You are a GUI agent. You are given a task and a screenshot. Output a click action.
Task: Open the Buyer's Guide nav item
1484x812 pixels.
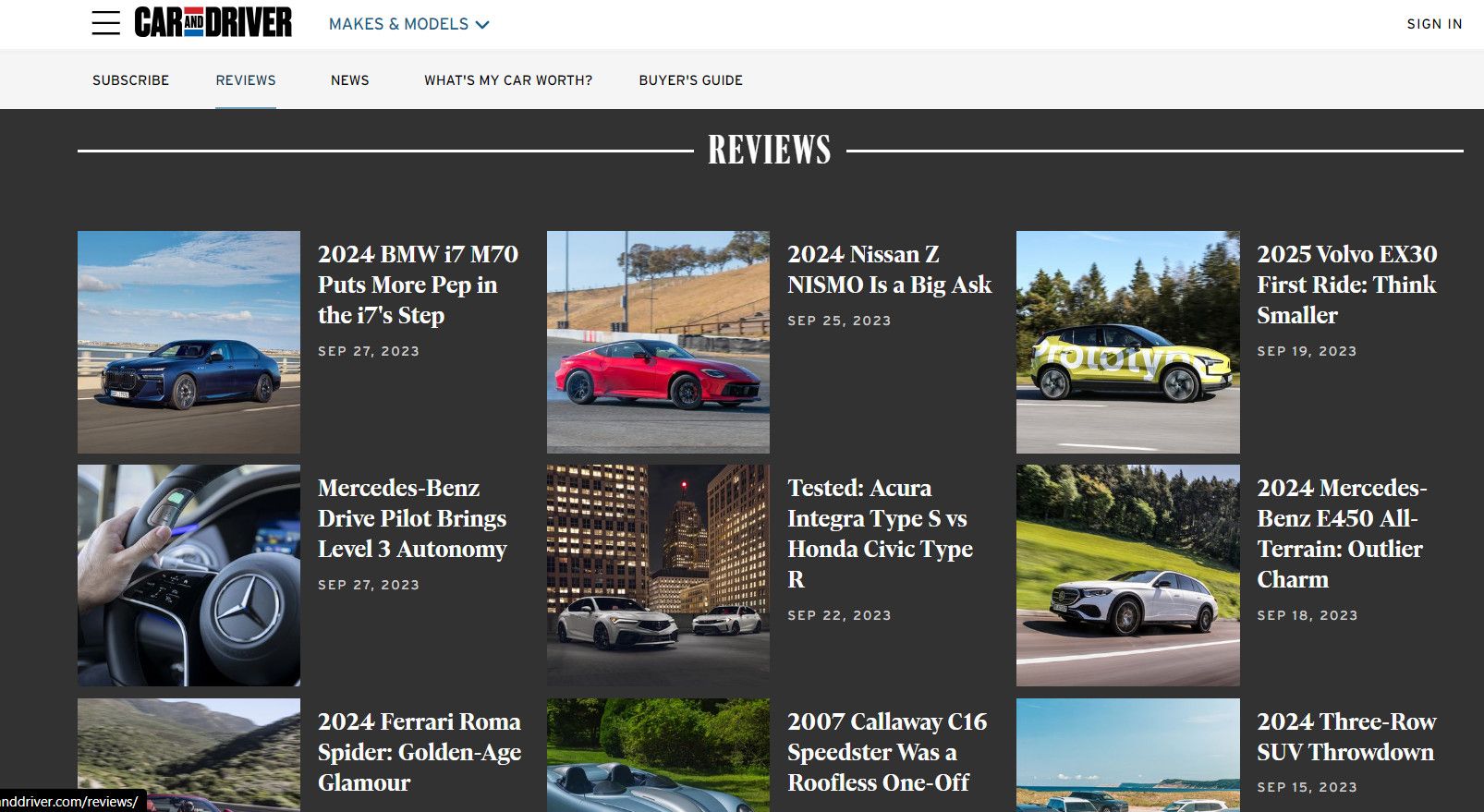coord(691,80)
